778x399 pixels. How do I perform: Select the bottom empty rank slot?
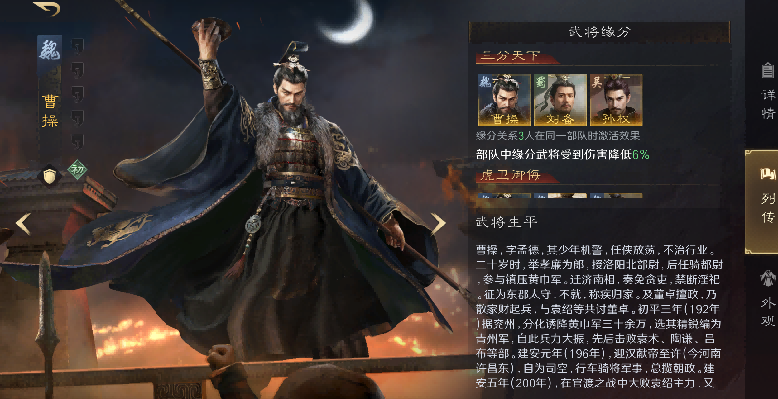(77, 141)
